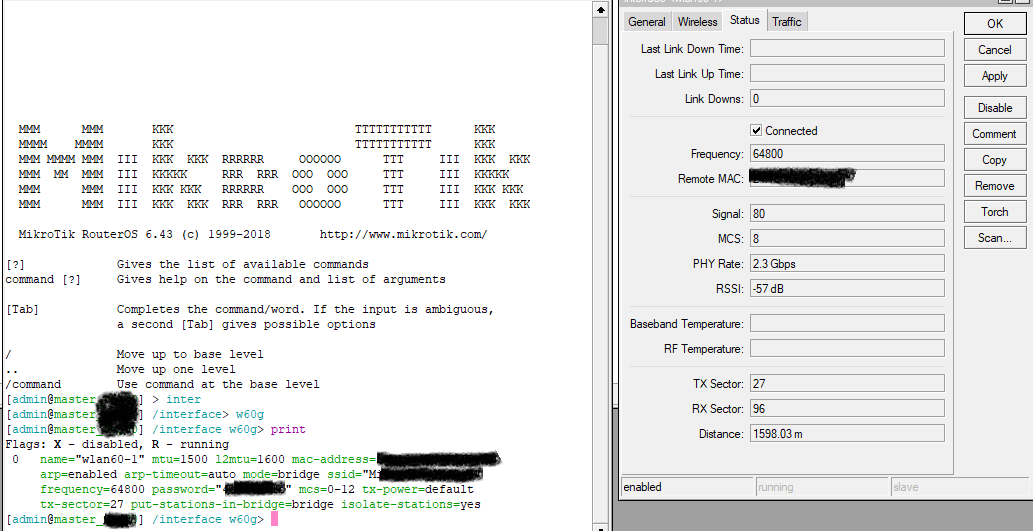Switch to the General tab
The width and height of the screenshot is (1033, 531).
[646, 22]
